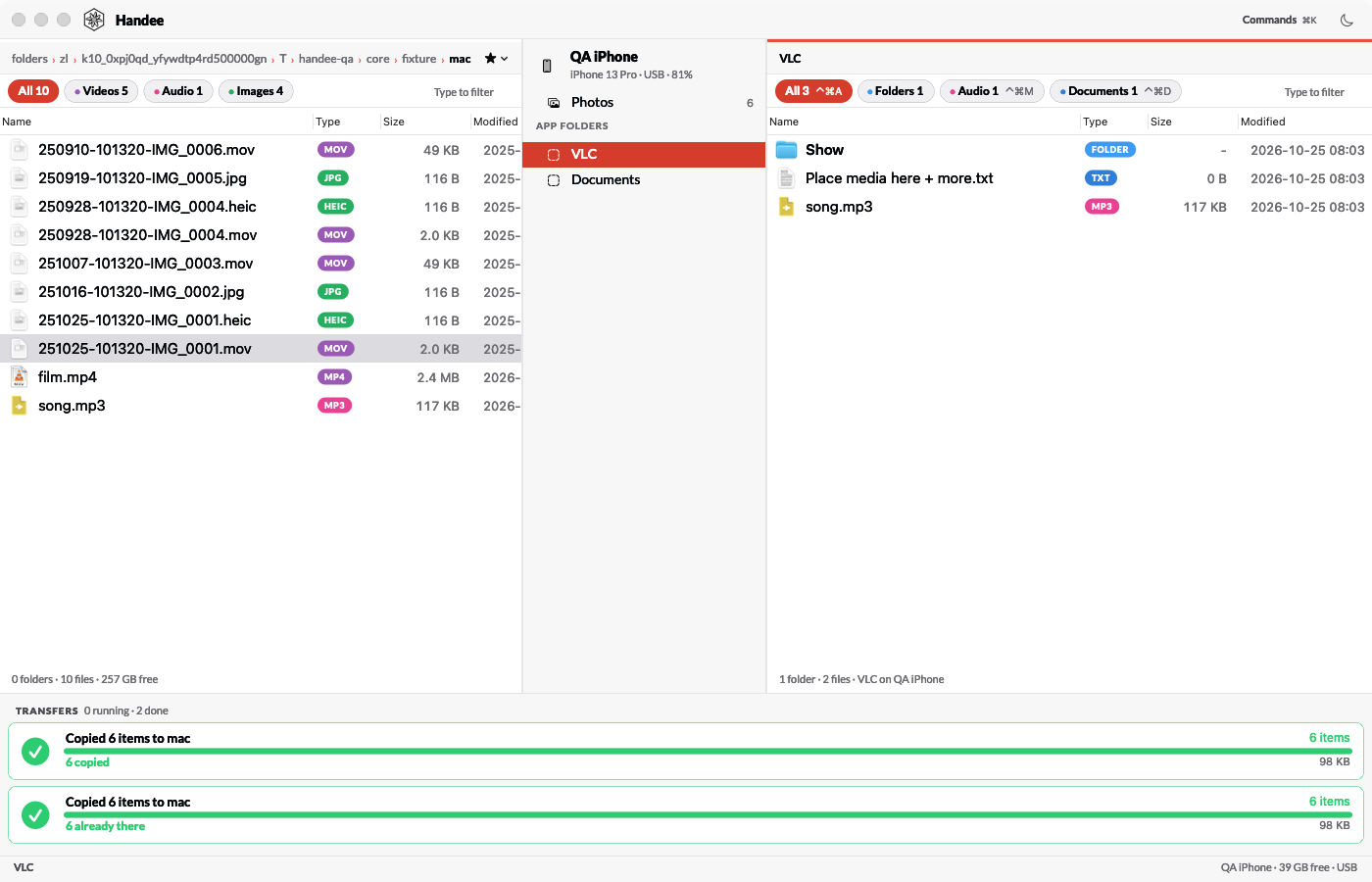Click file icon of 250919-101320-IMG_0005.jpg
This screenshot has width=1372, height=882.
point(19,178)
